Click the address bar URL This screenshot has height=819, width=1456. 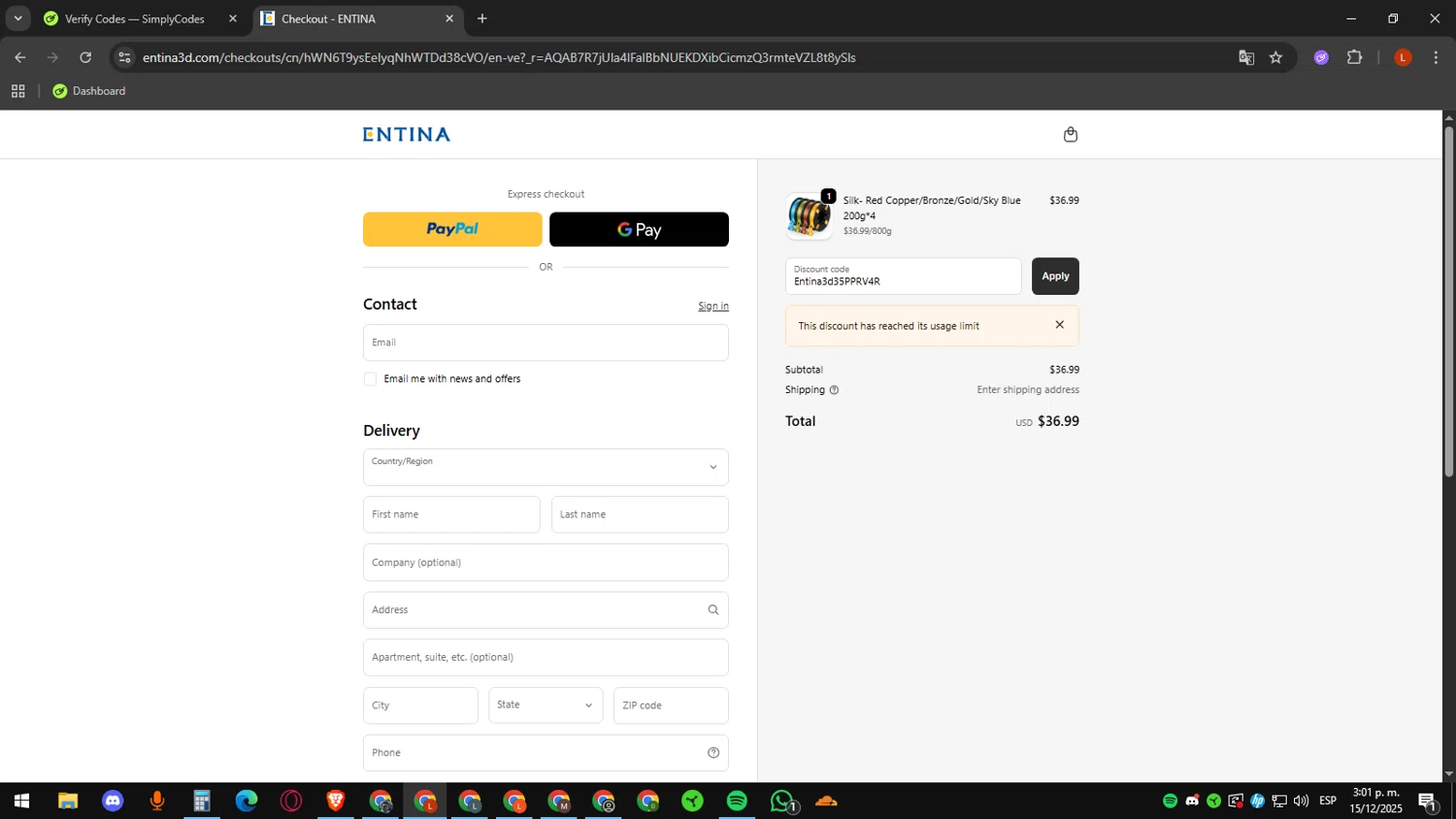coord(499,57)
